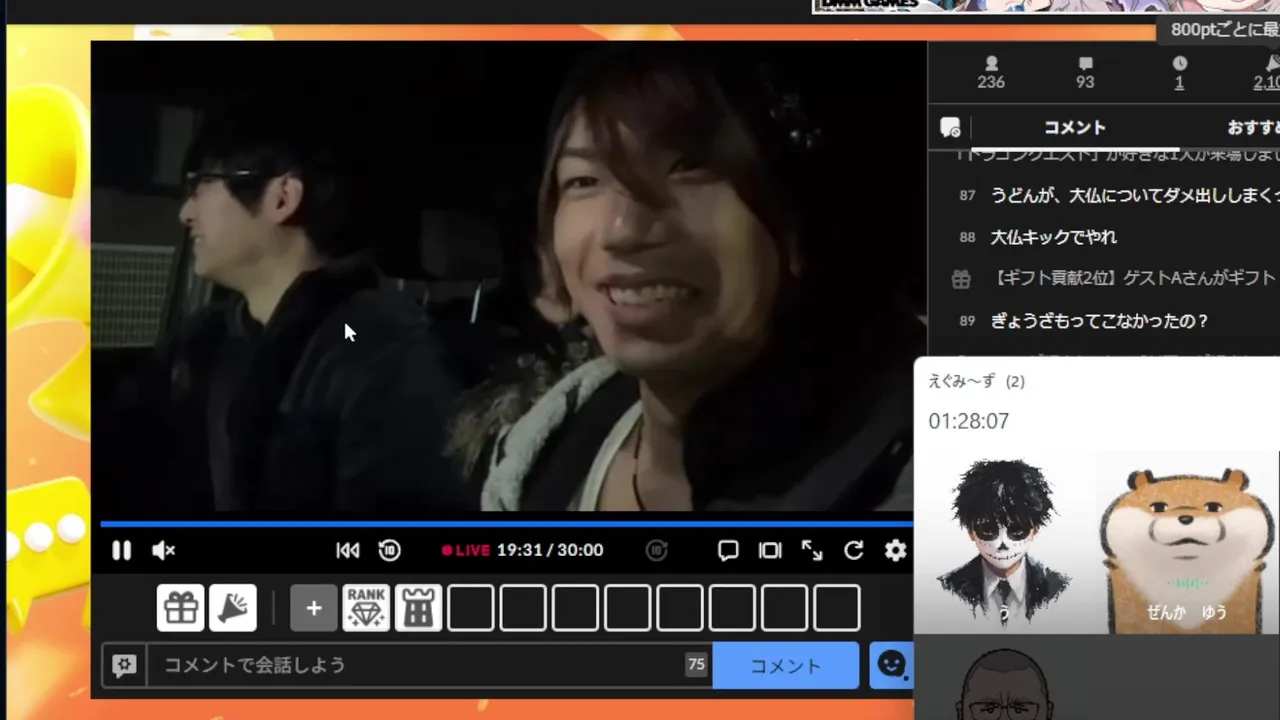Open player settings gear
The image size is (1280, 720).
(x=895, y=550)
